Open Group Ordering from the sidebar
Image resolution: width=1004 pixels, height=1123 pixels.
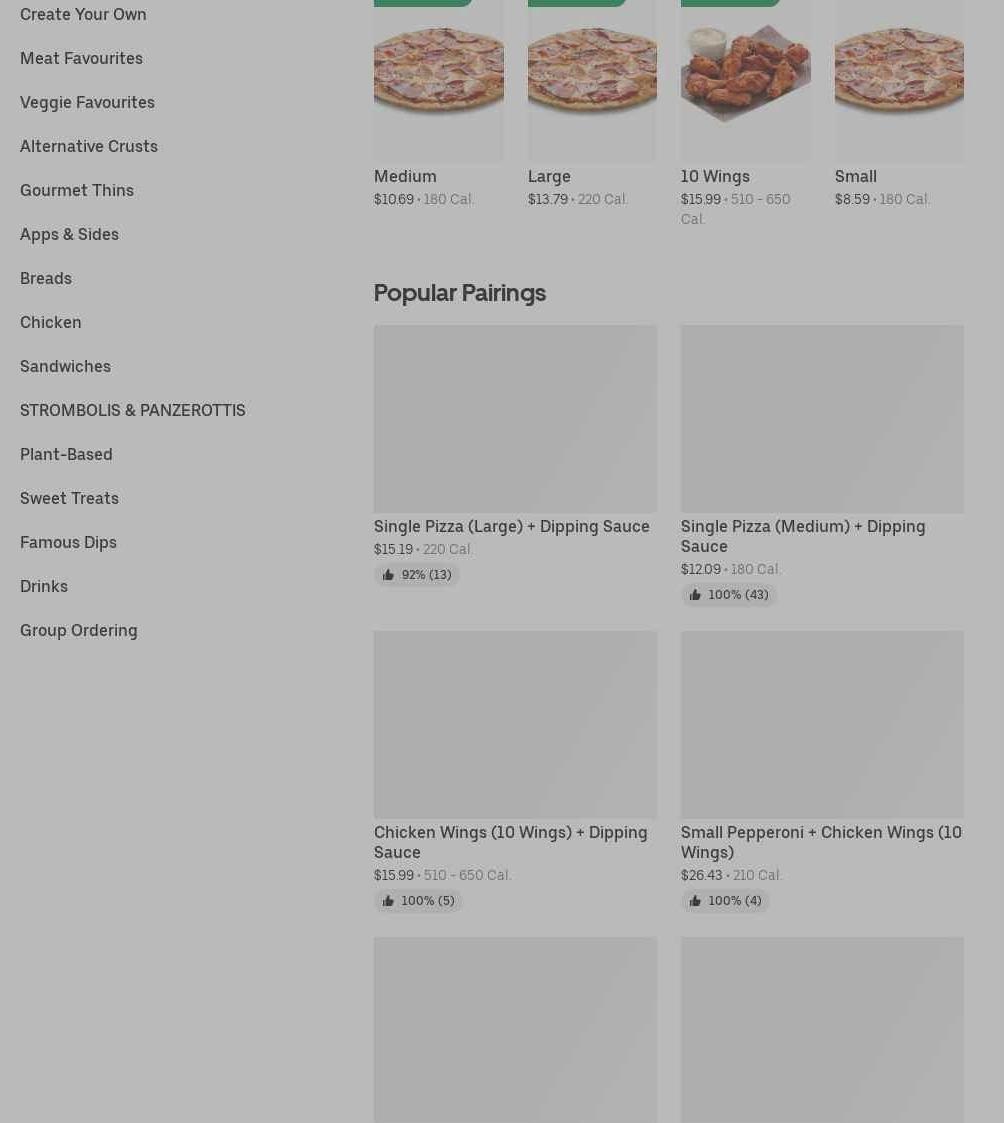(78, 630)
